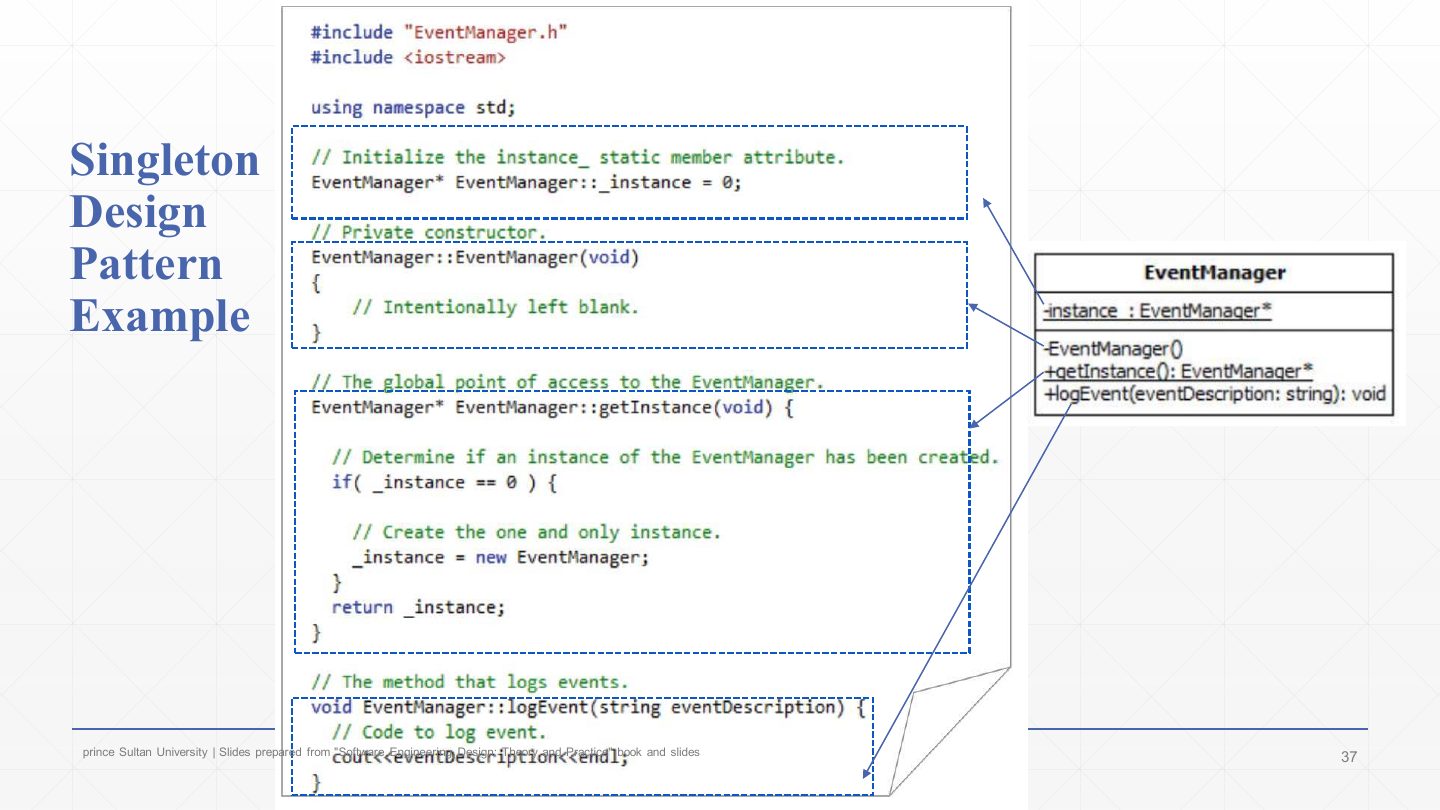The image size is (1440, 810).
Task: Click the "+logEvent(eventDescription: string): void" UML operation
Action: (1214, 393)
